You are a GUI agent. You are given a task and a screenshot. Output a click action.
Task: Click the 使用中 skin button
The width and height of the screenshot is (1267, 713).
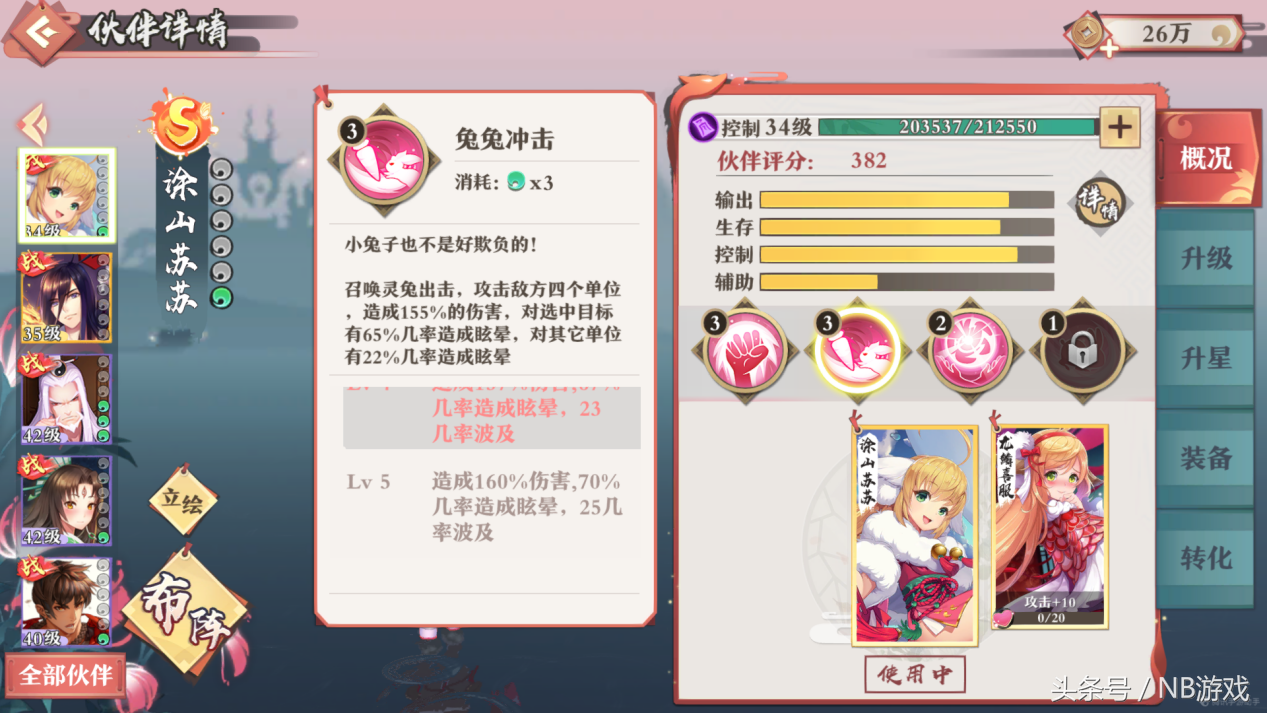(x=915, y=674)
